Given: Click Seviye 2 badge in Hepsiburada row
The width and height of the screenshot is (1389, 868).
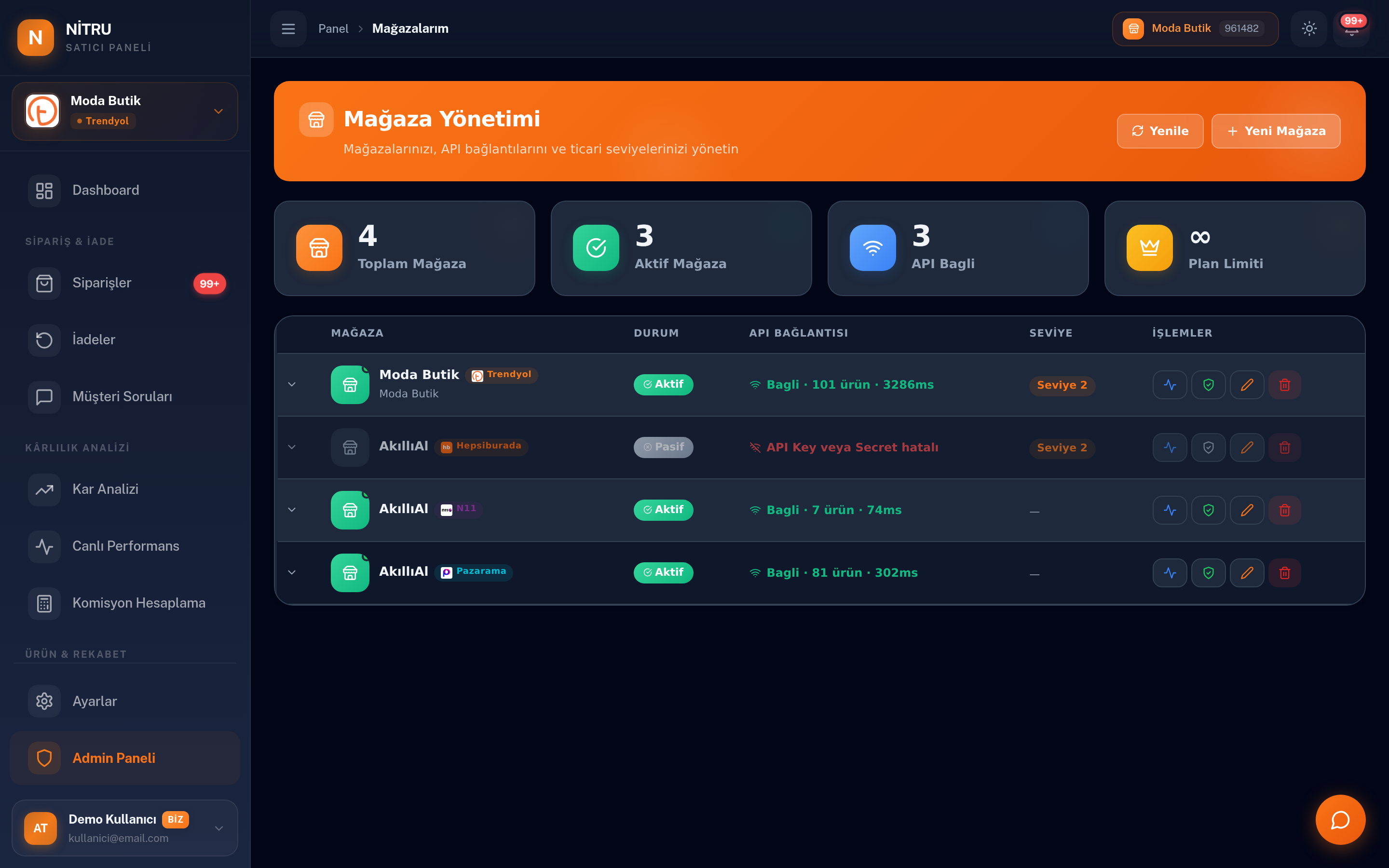Looking at the screenshot, I should pyautogui.click(x=1062, y=448).
